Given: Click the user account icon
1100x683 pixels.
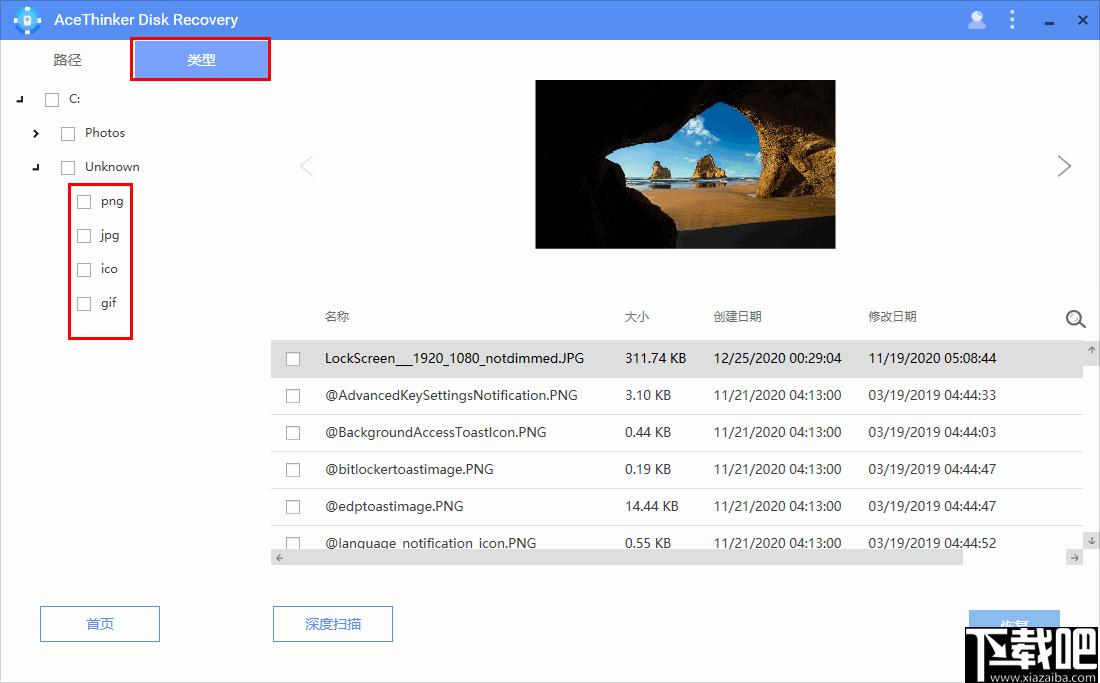Looking at the screenshot, I should (977, 20).
